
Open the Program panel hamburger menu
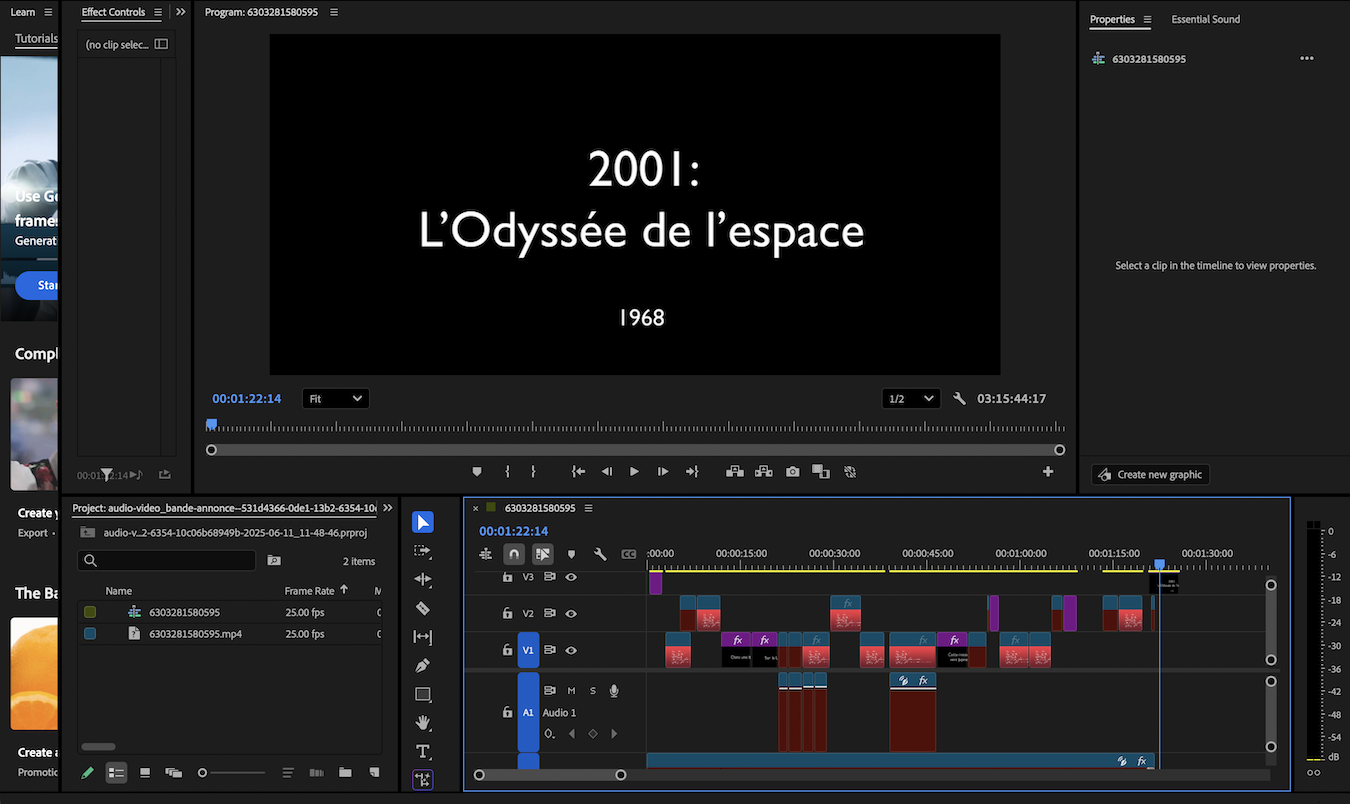[333, 12]
